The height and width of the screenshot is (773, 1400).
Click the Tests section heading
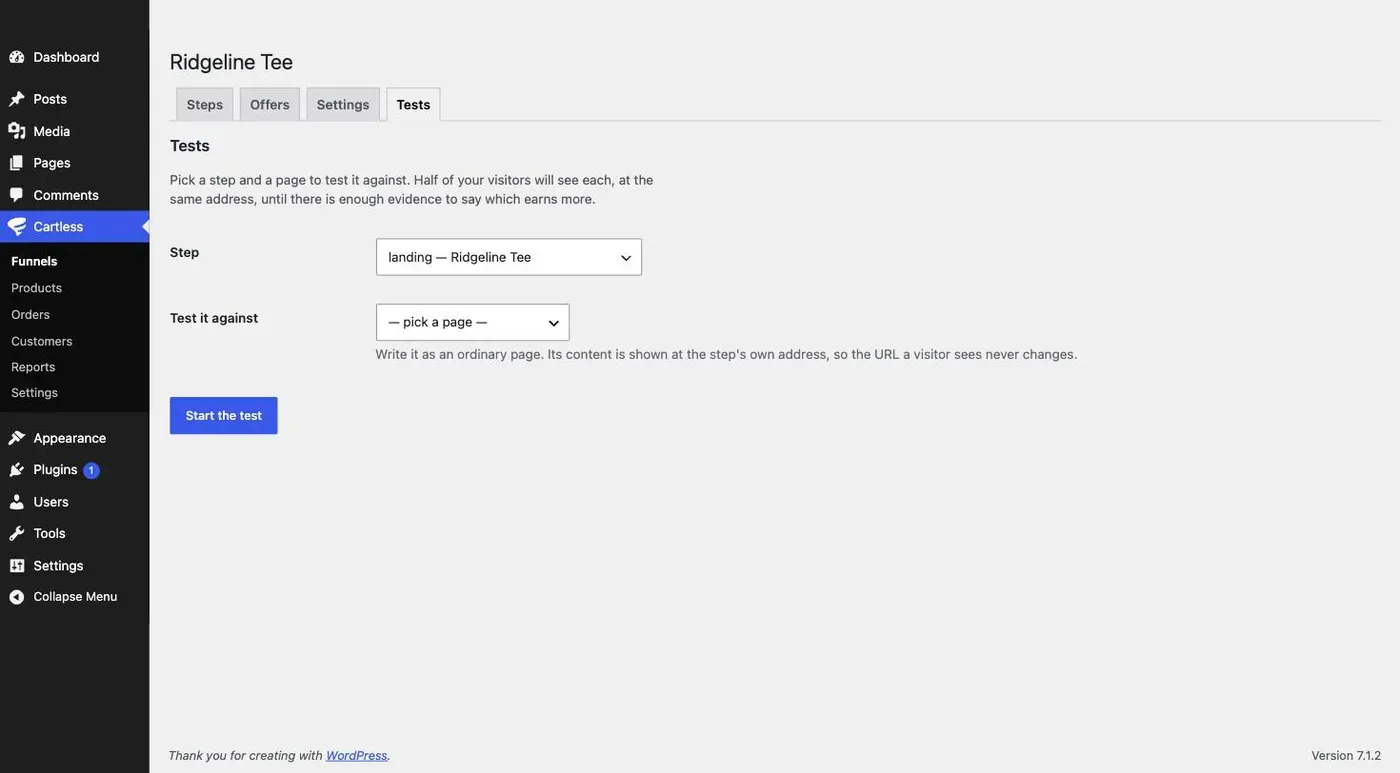click(190, 146)
